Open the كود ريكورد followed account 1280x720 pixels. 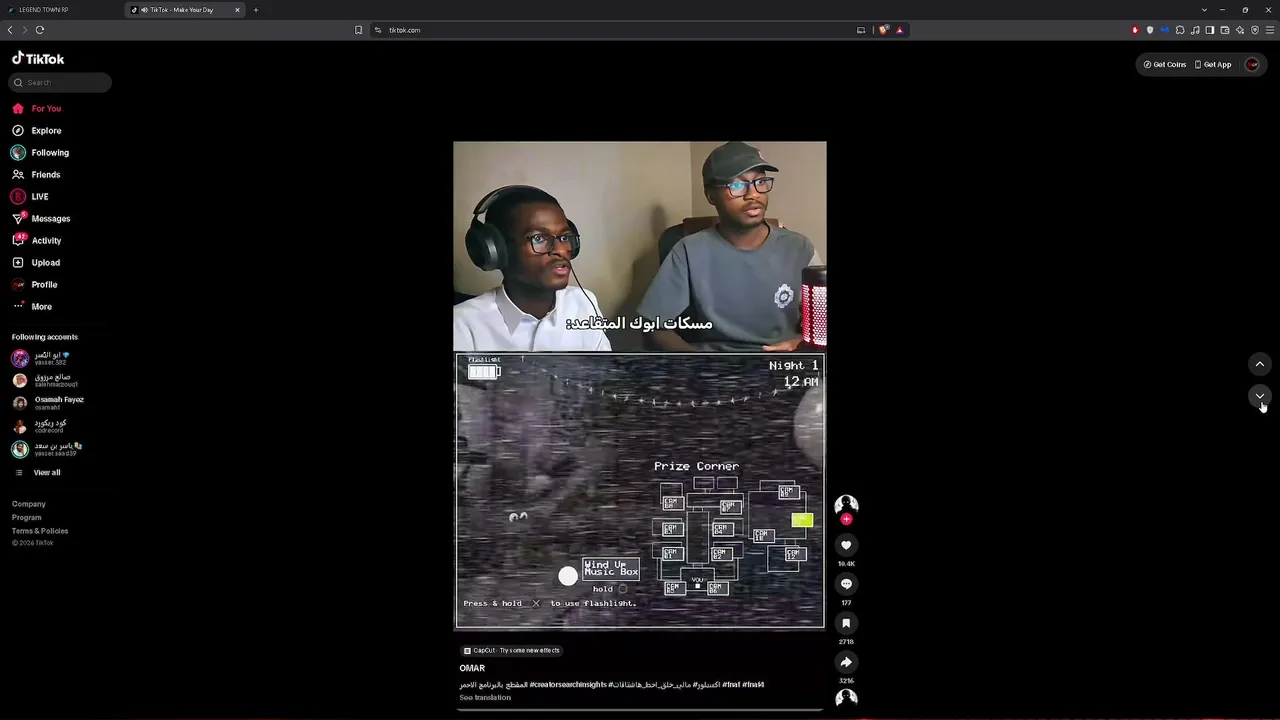[40, 426]
